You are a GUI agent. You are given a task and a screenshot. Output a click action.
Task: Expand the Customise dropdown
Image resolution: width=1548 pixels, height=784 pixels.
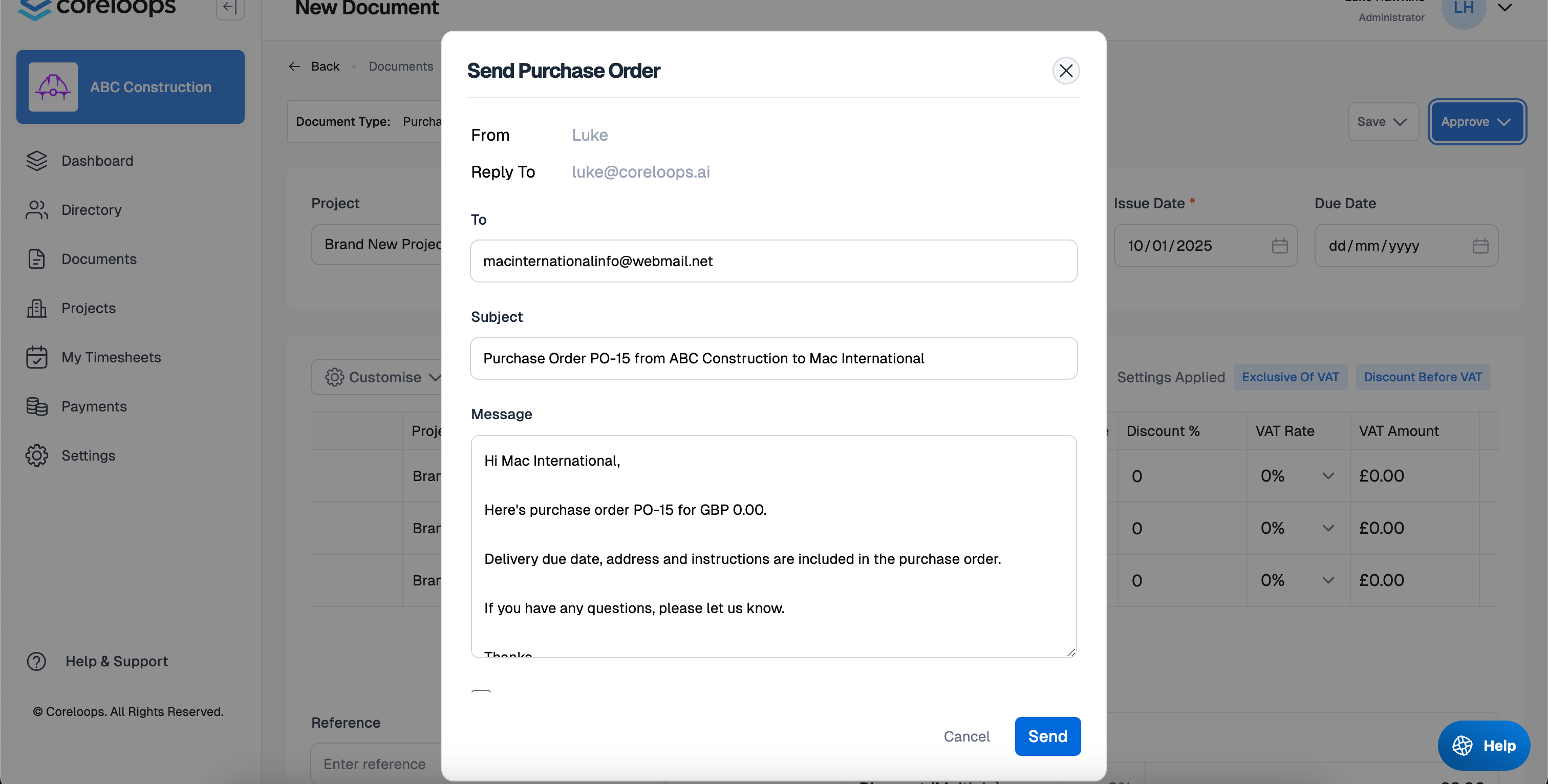[436, 377]
